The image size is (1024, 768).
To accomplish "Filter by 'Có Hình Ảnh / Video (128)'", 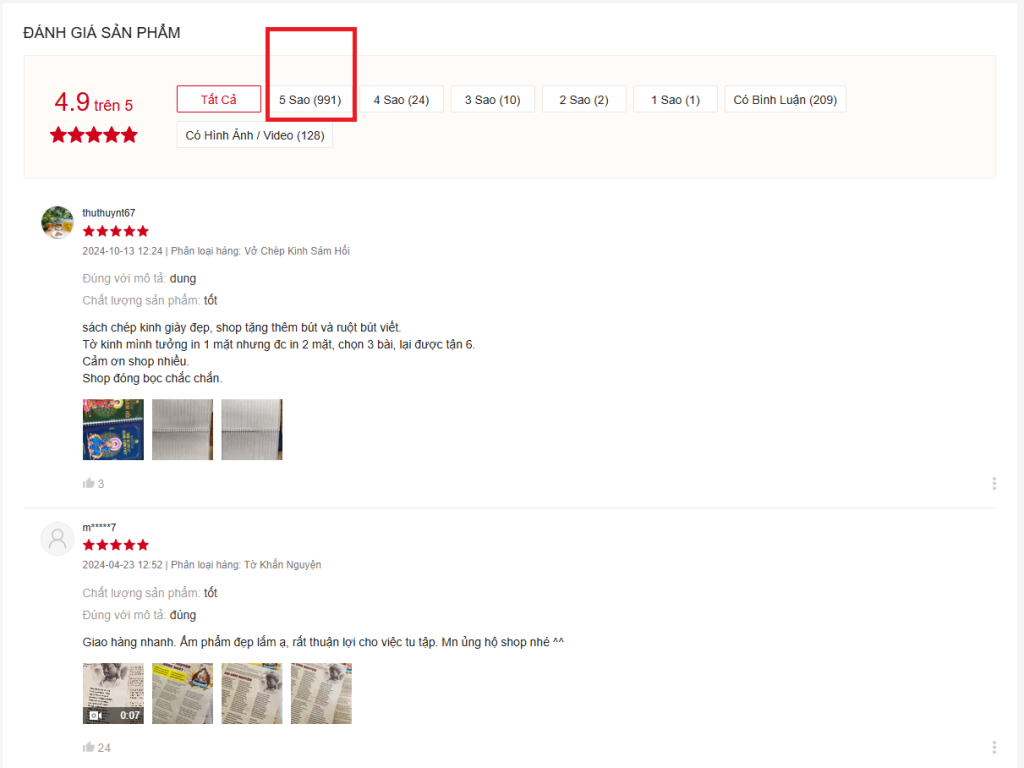I will (x=255, y=135).
